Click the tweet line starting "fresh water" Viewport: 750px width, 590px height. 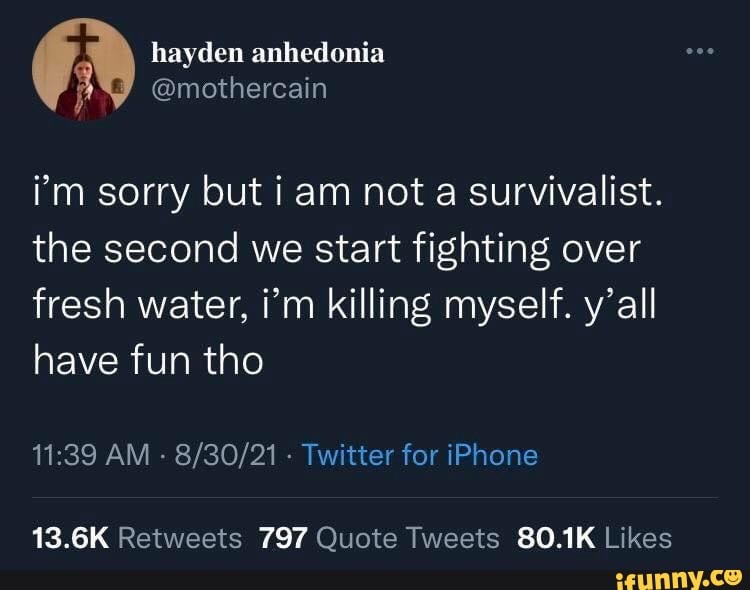(x=344, y=305)
